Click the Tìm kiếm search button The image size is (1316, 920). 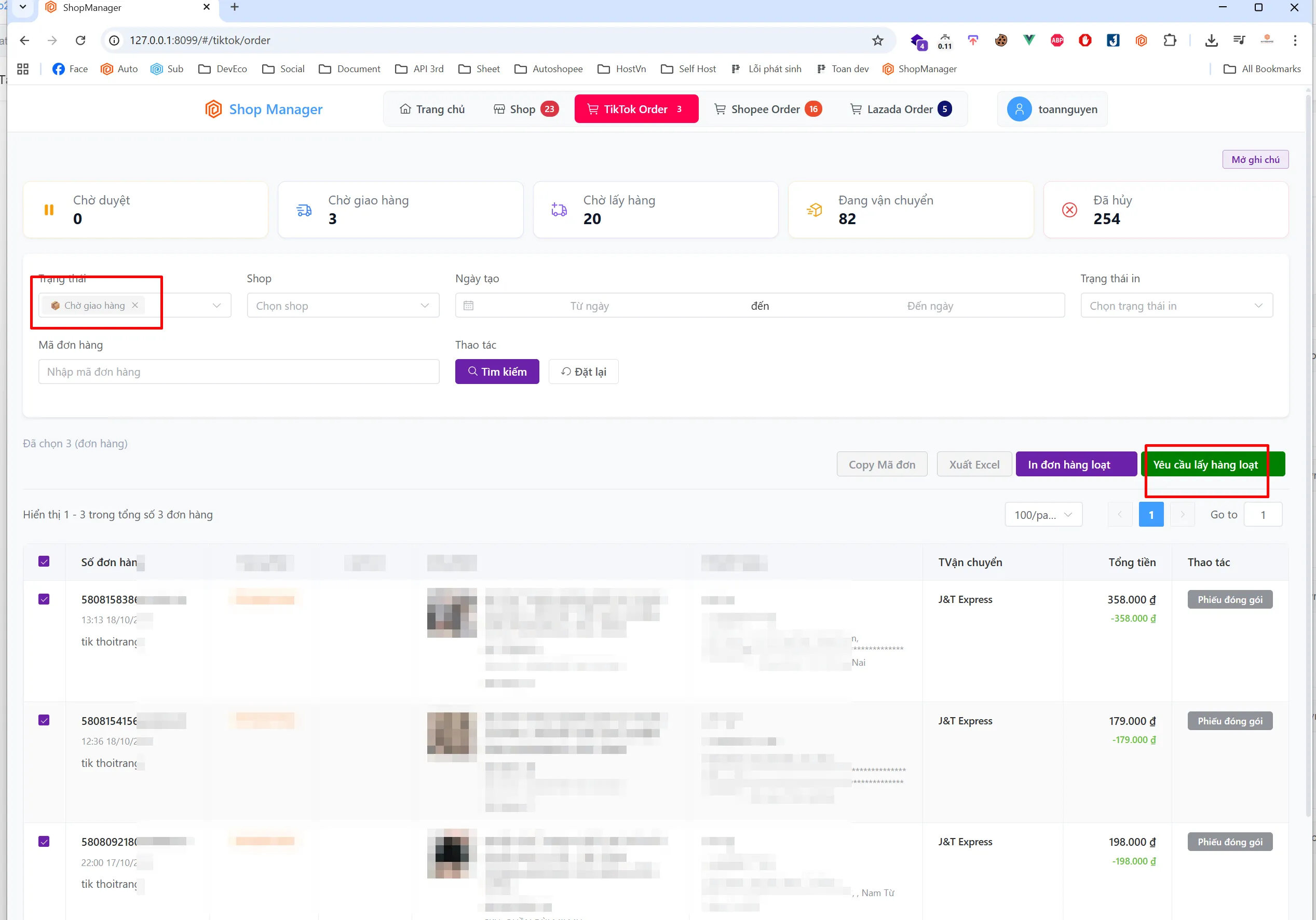click(497, 372)
